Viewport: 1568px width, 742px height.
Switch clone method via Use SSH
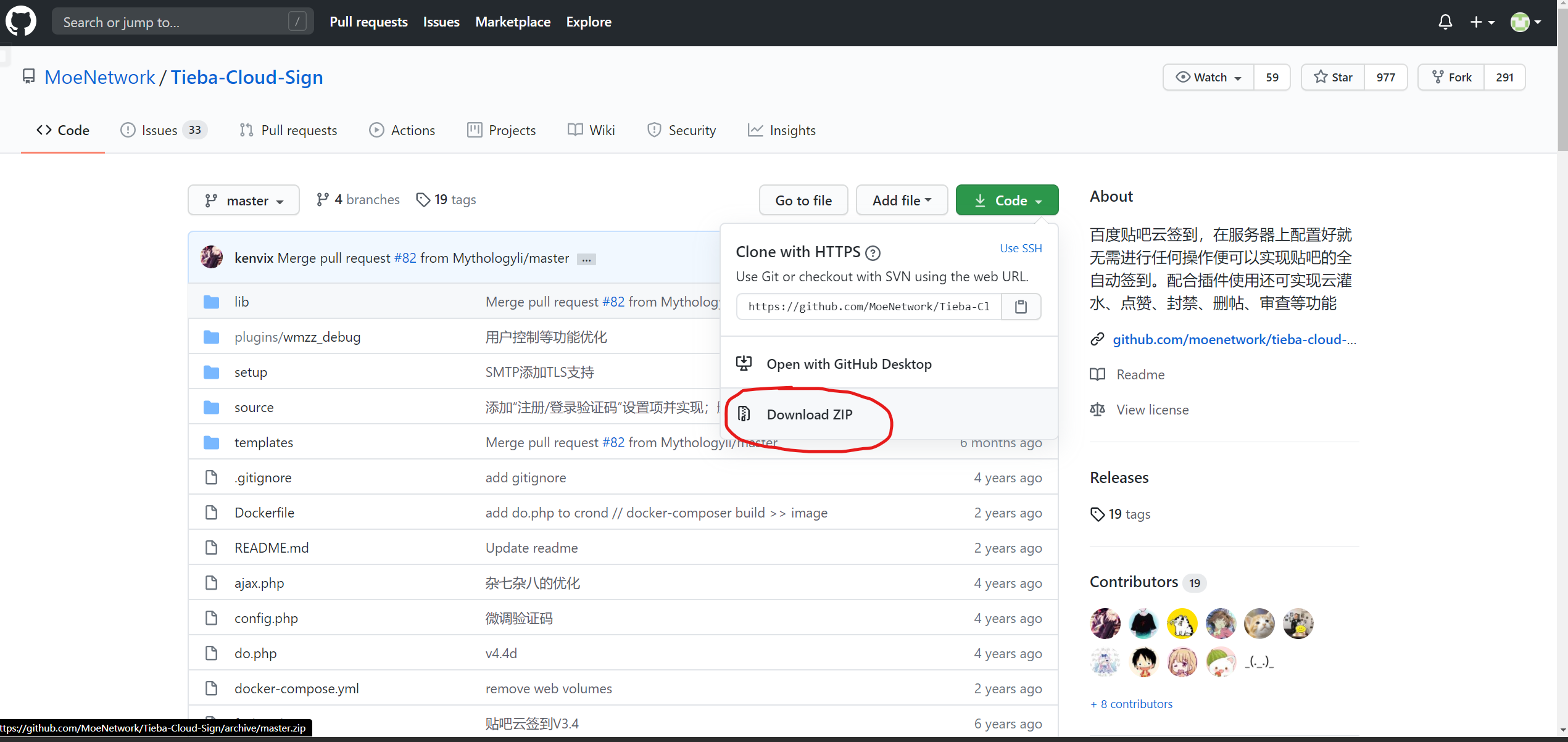[1021, 248]
